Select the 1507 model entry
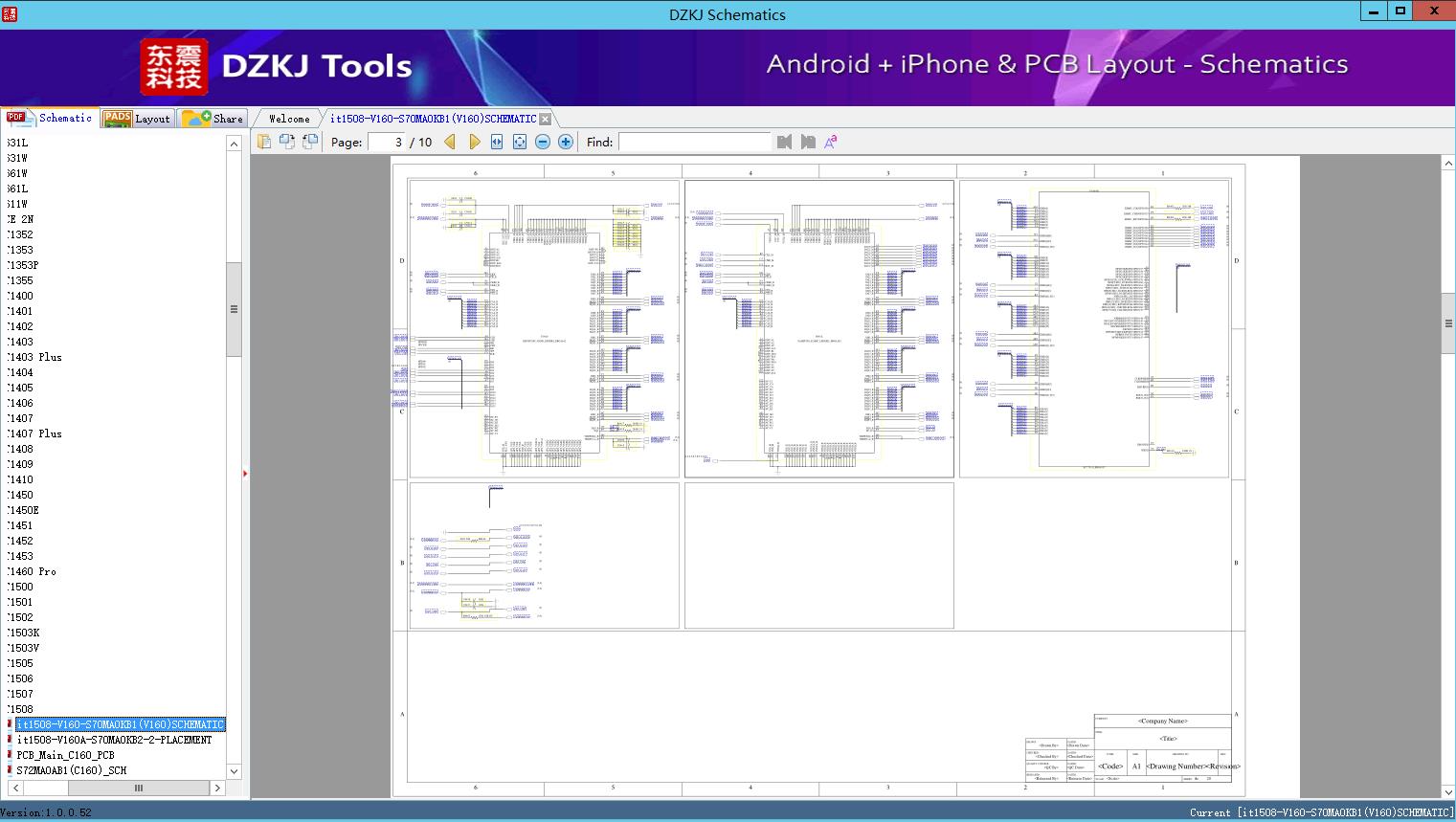The height and width of the screenshot is (822, 1456). [21, 694]
